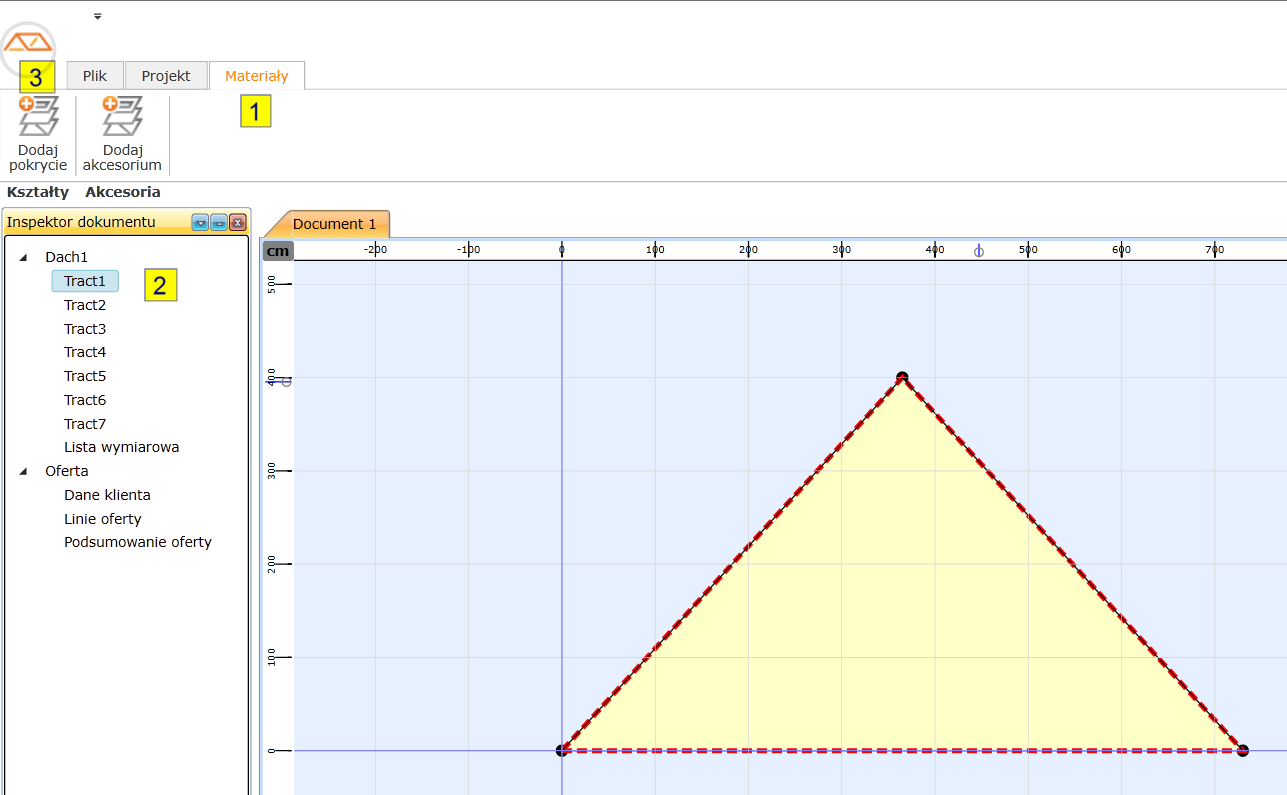Click the orange roof application logo
Viewport: 1287px width, 795px height.
tap(28, 43)
